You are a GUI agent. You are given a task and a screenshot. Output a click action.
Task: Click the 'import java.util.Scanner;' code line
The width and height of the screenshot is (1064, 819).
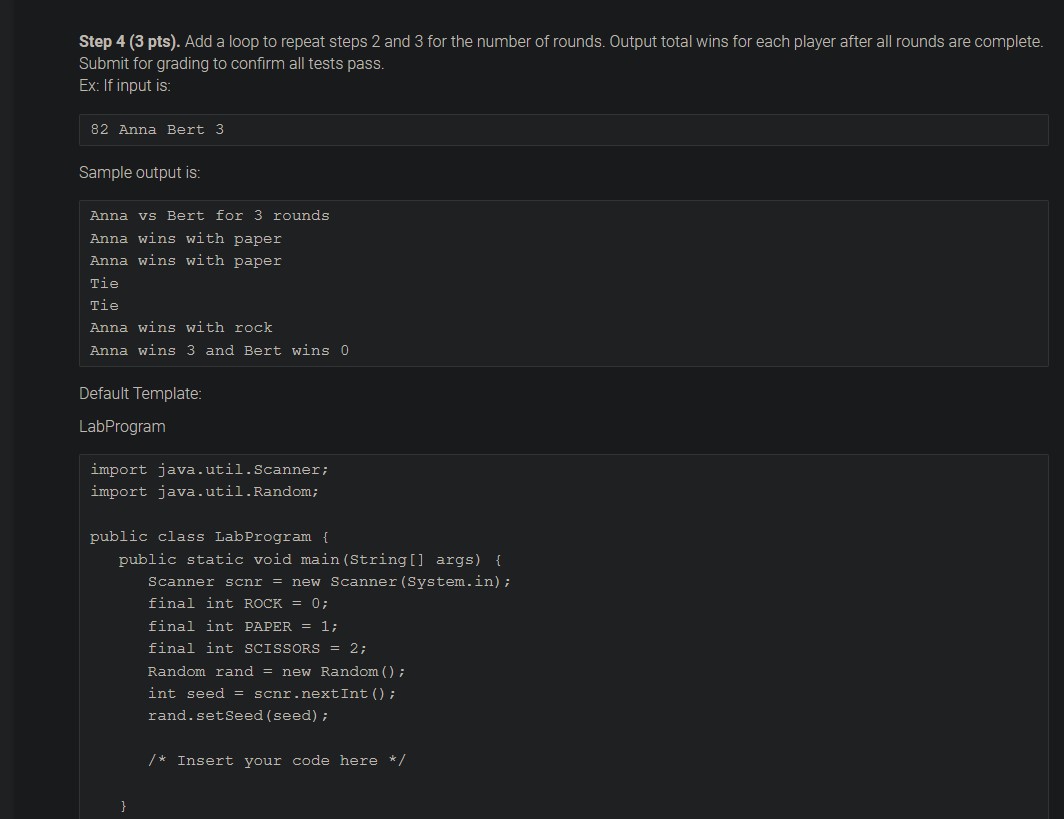point(209,470)
